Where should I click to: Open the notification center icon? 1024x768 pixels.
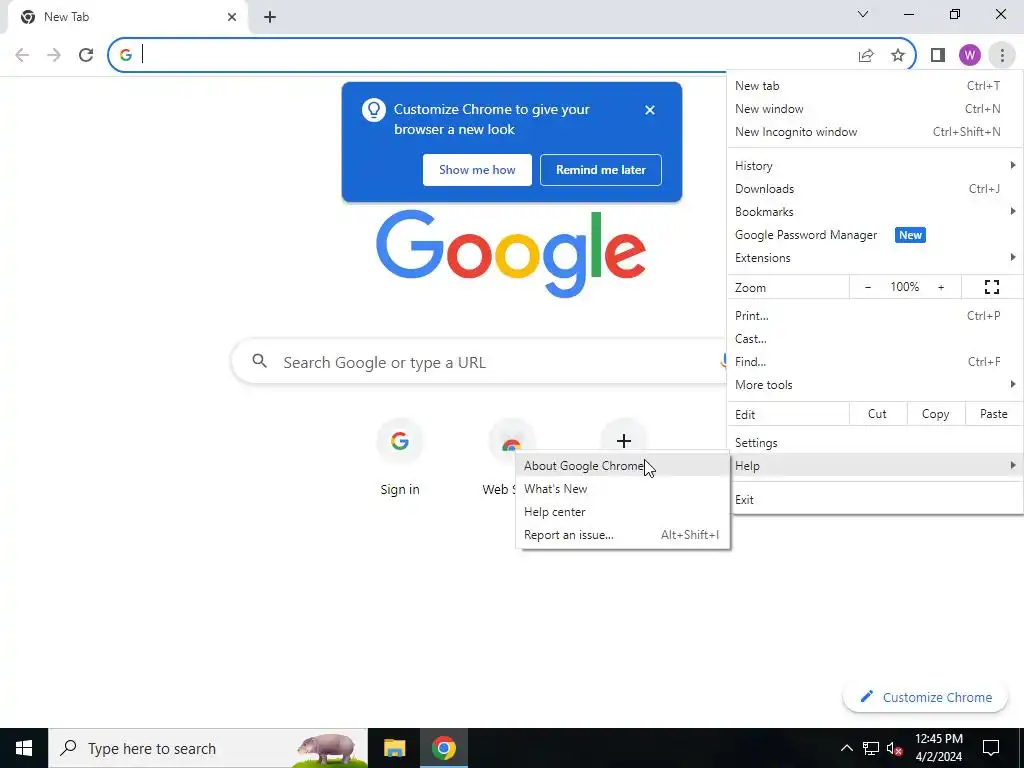point(991,748)
